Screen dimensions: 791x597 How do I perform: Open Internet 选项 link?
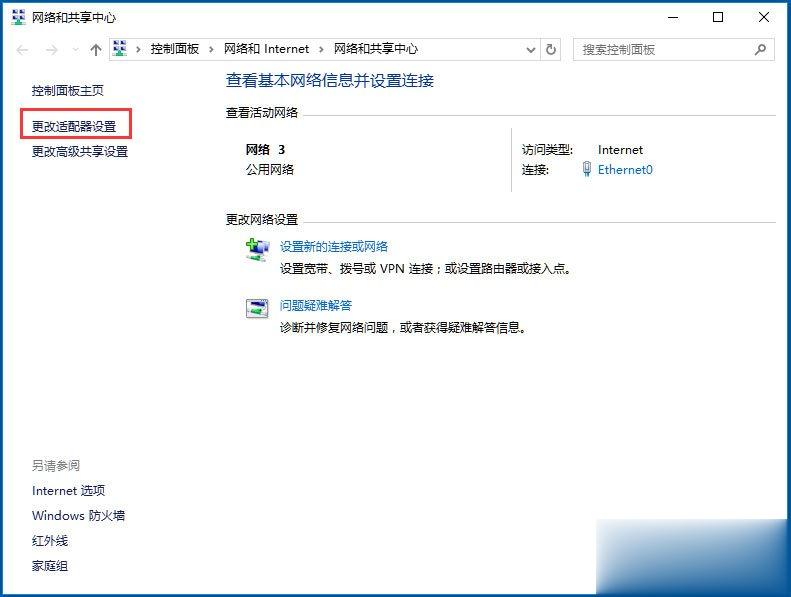pos(69,491)
